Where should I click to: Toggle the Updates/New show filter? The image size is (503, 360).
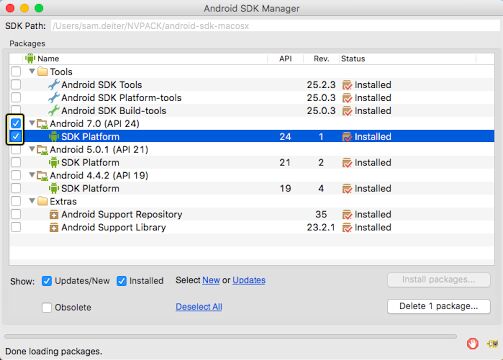(x=47, y=281)
